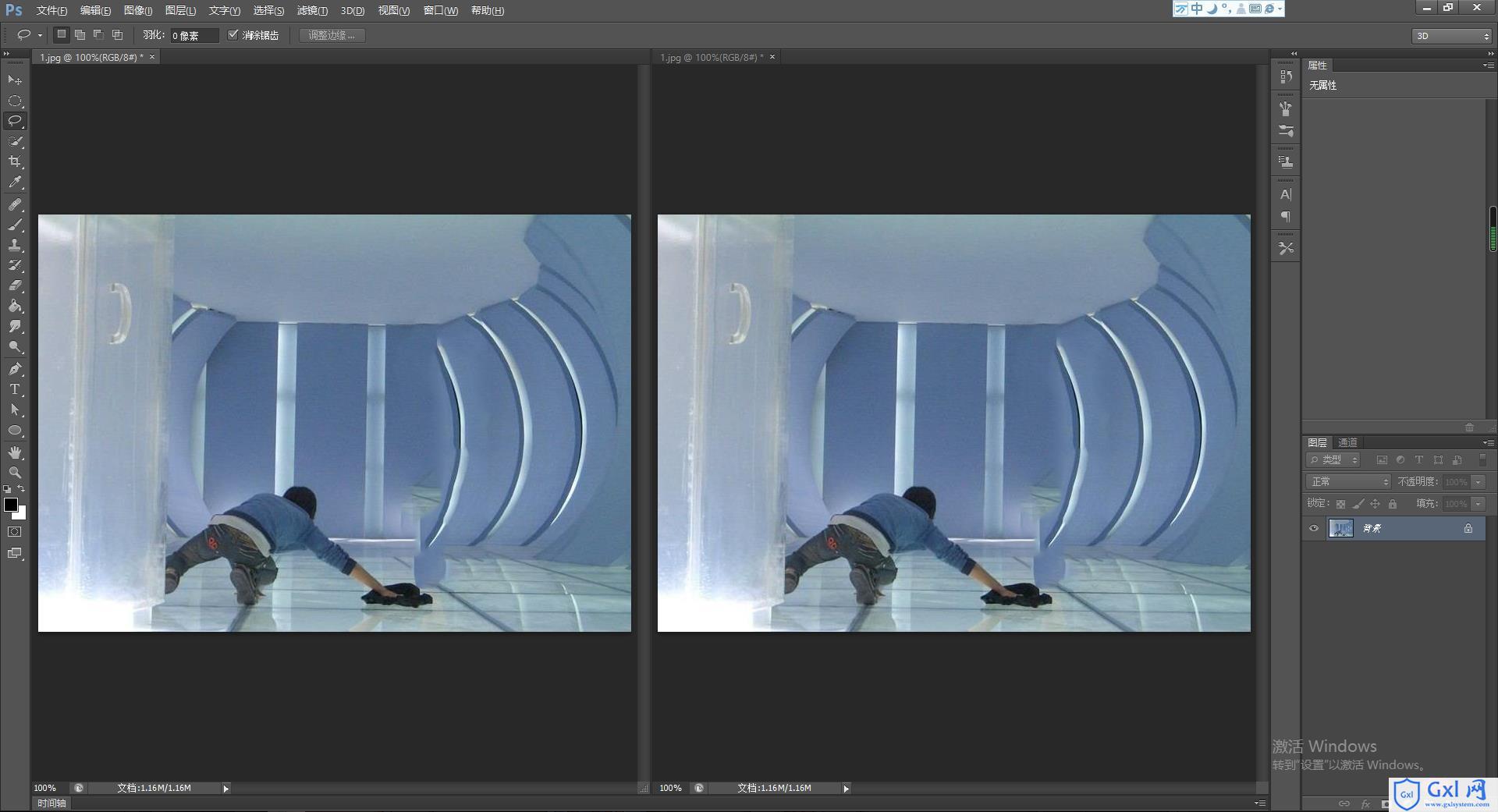
Task: Edit the 羽化 feather value field
Action: tap(194, 36)
